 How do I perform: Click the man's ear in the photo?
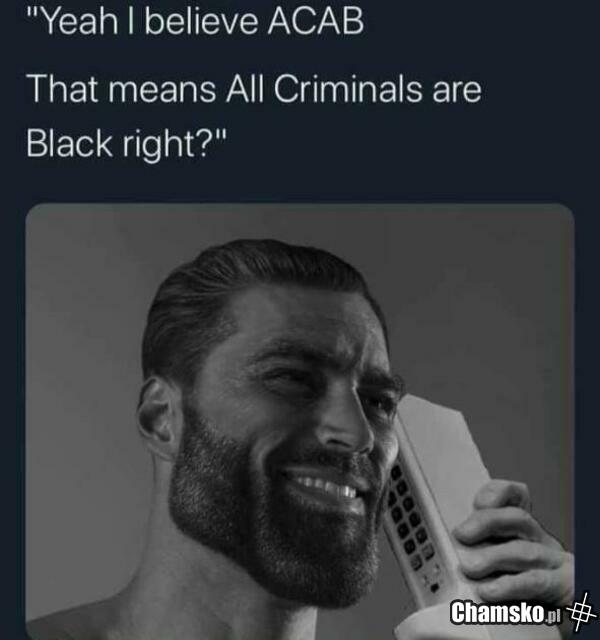click(x=158, y=416)
